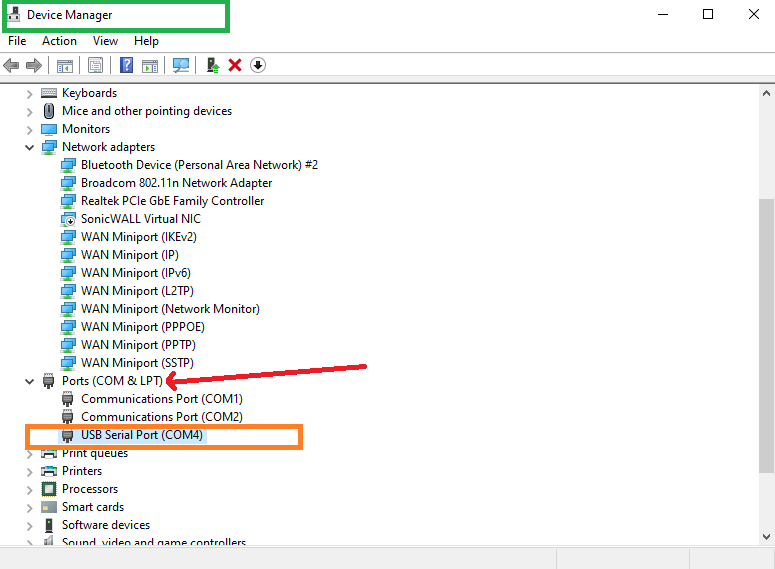Viewport: 775px width, 569px height.
Task: Click the Disable device down-arrow icon
Action: pyautogui.click(x=258, y=65)
